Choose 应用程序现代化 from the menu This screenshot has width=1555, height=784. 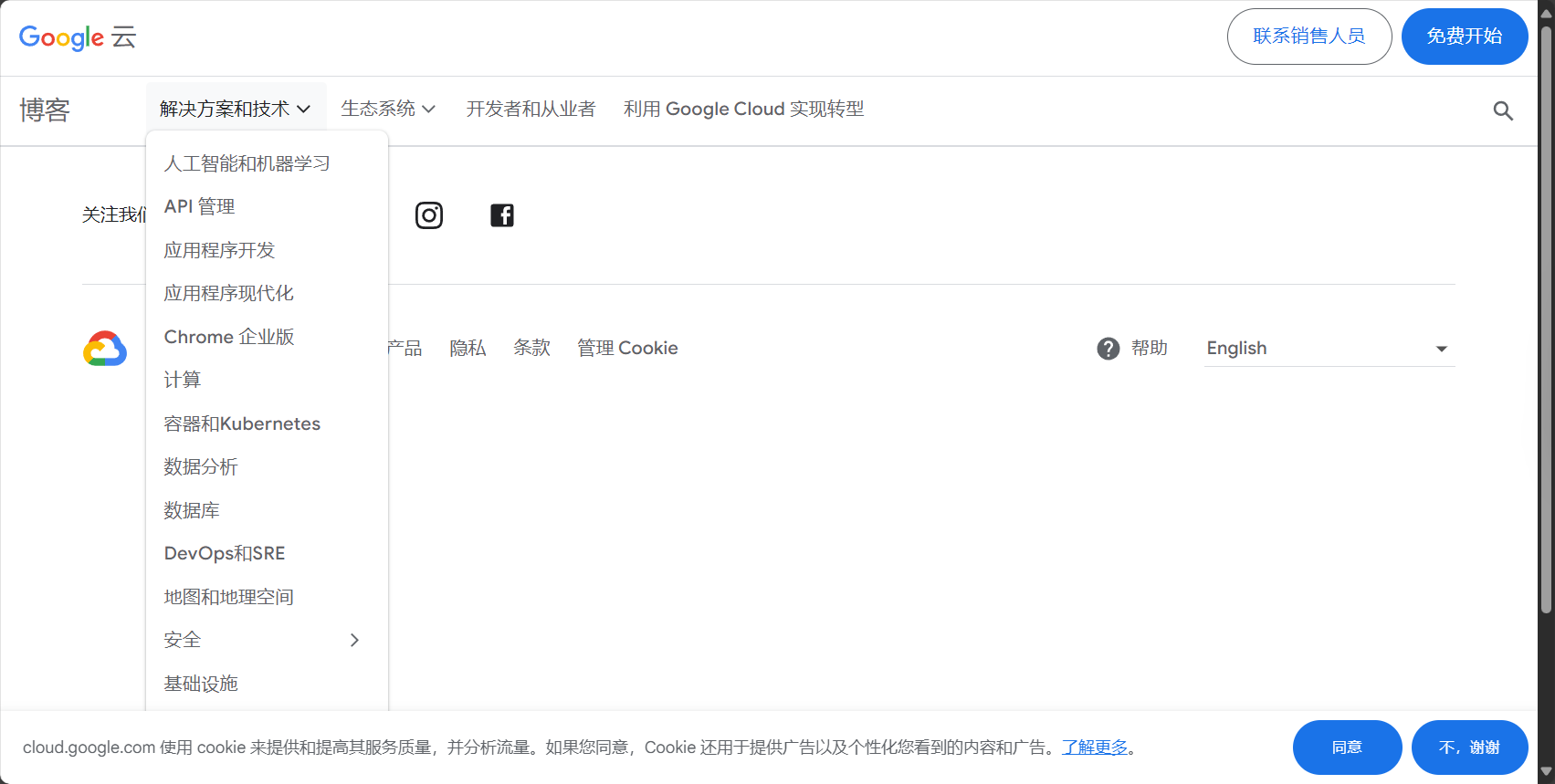click(229, 294)
